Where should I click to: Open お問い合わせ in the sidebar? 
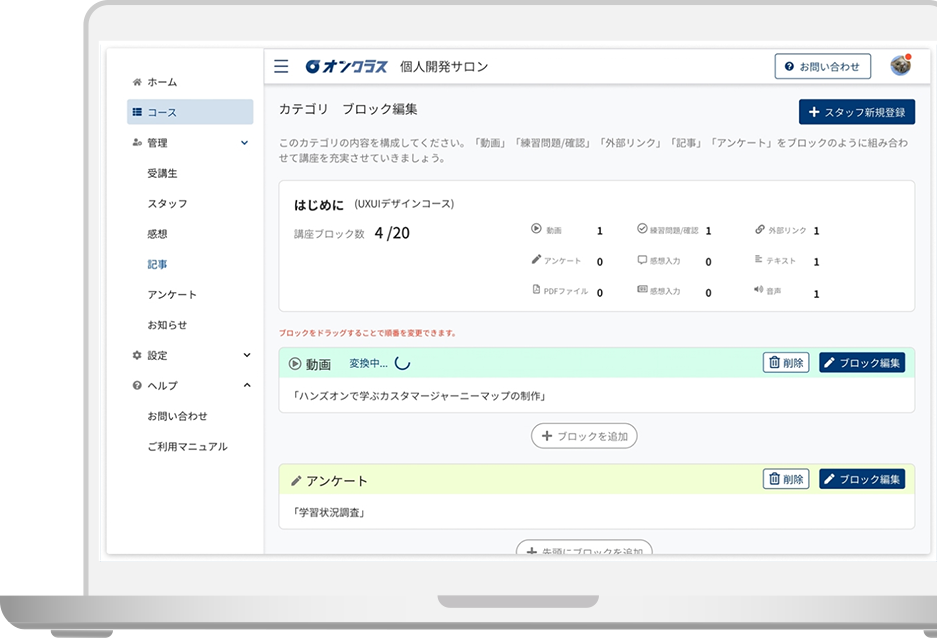(x=177, y=416)
